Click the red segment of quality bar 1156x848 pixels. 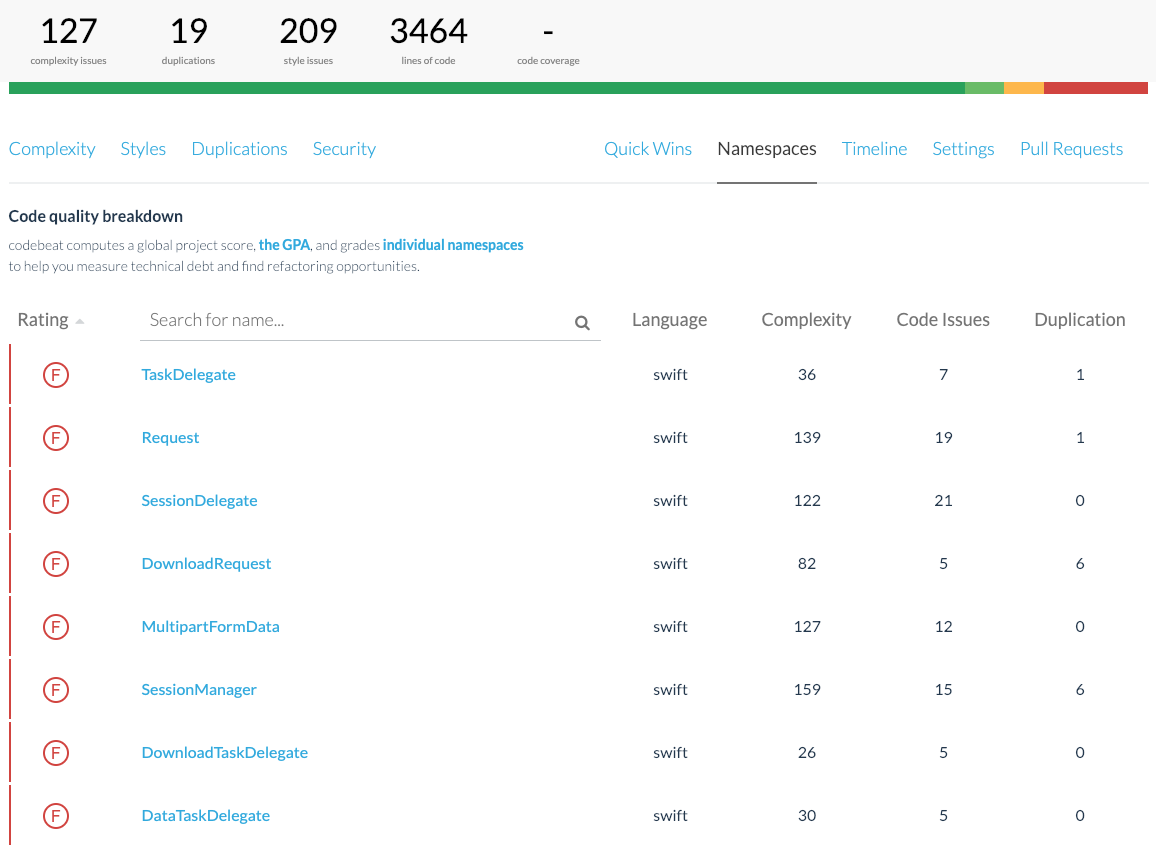point(1095,88)
